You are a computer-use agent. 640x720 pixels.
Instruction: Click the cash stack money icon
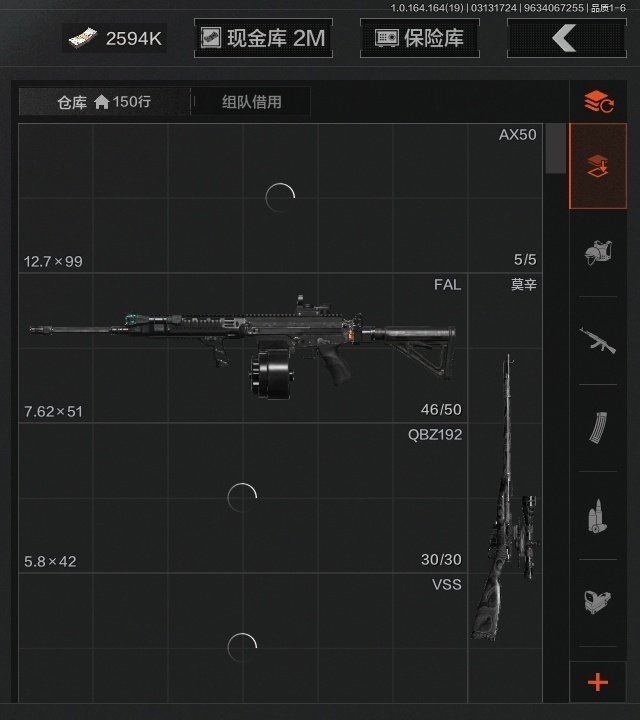pyautogui.click(x=83, y=38)
